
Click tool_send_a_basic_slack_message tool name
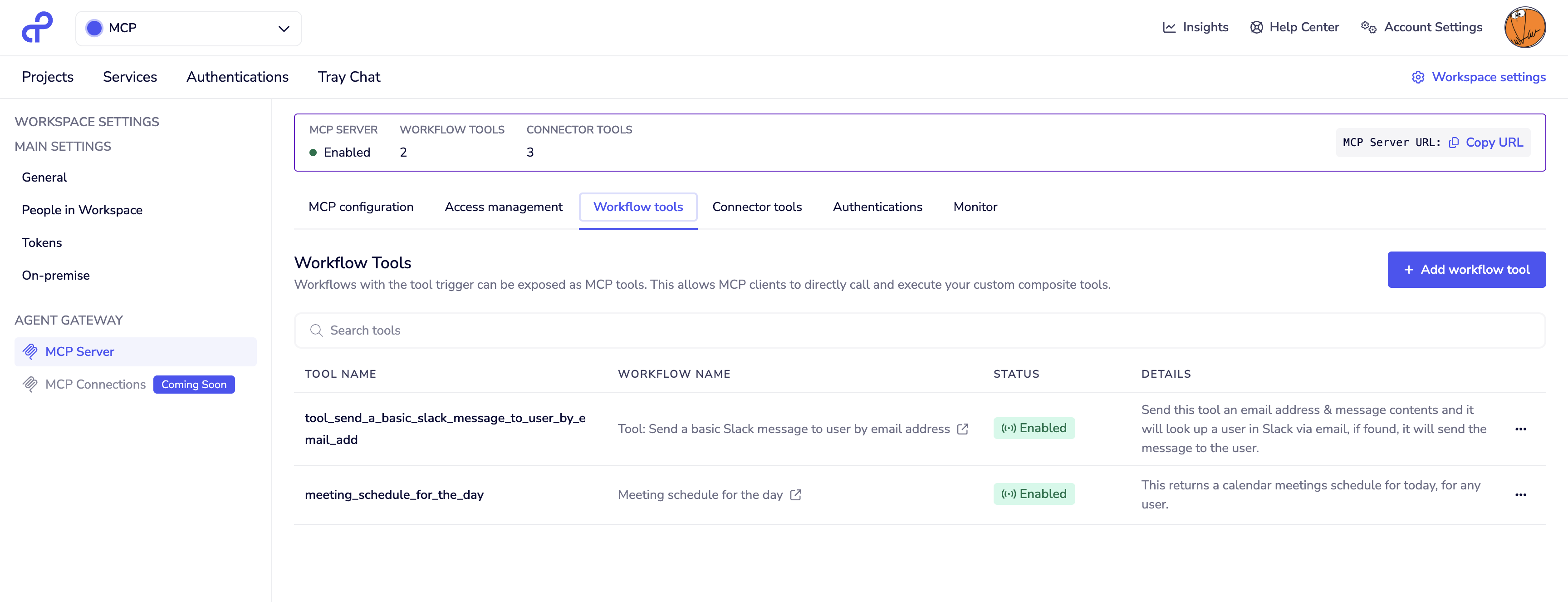(x=445, y=429)
